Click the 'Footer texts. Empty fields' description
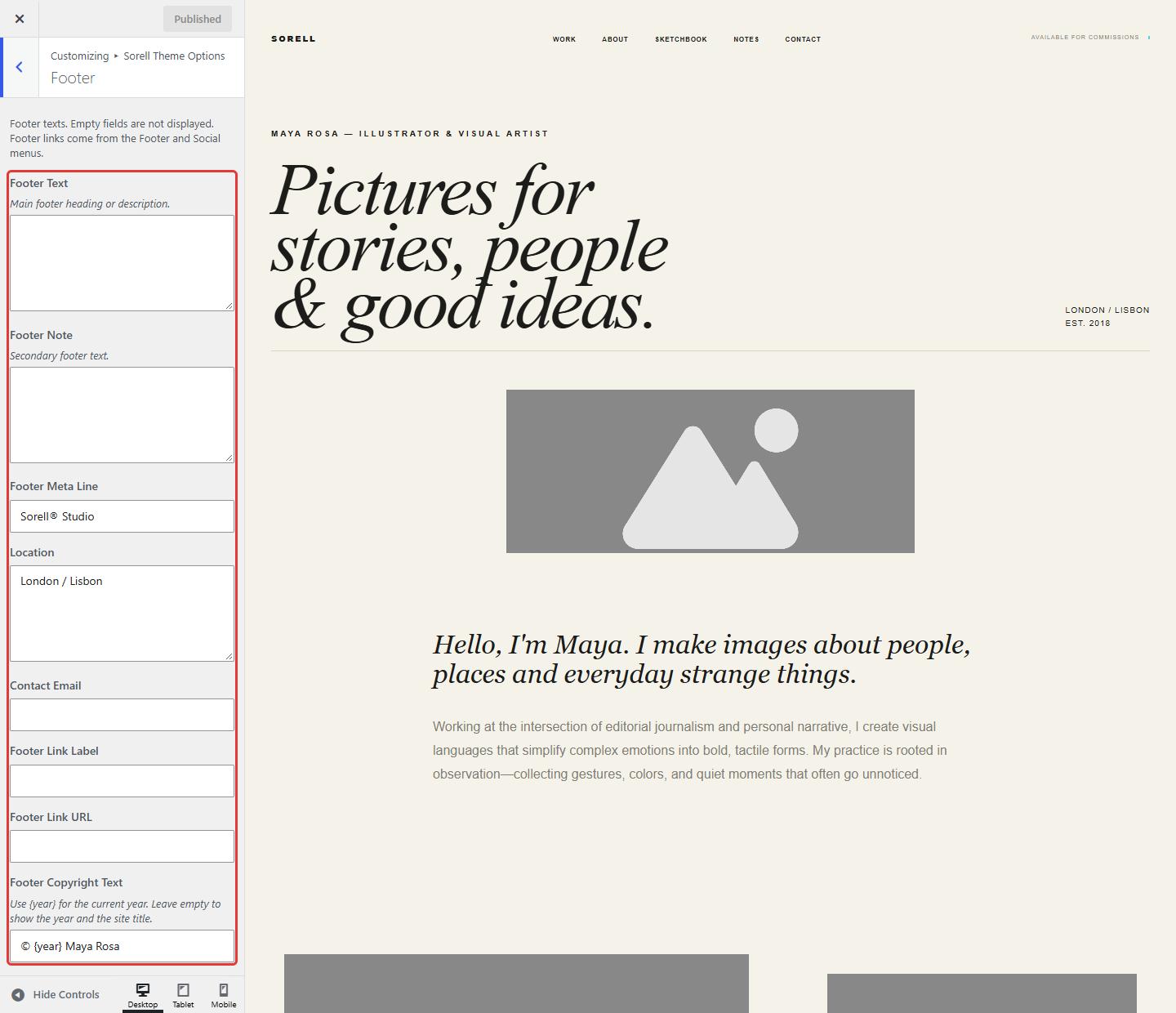 [115, 138]
